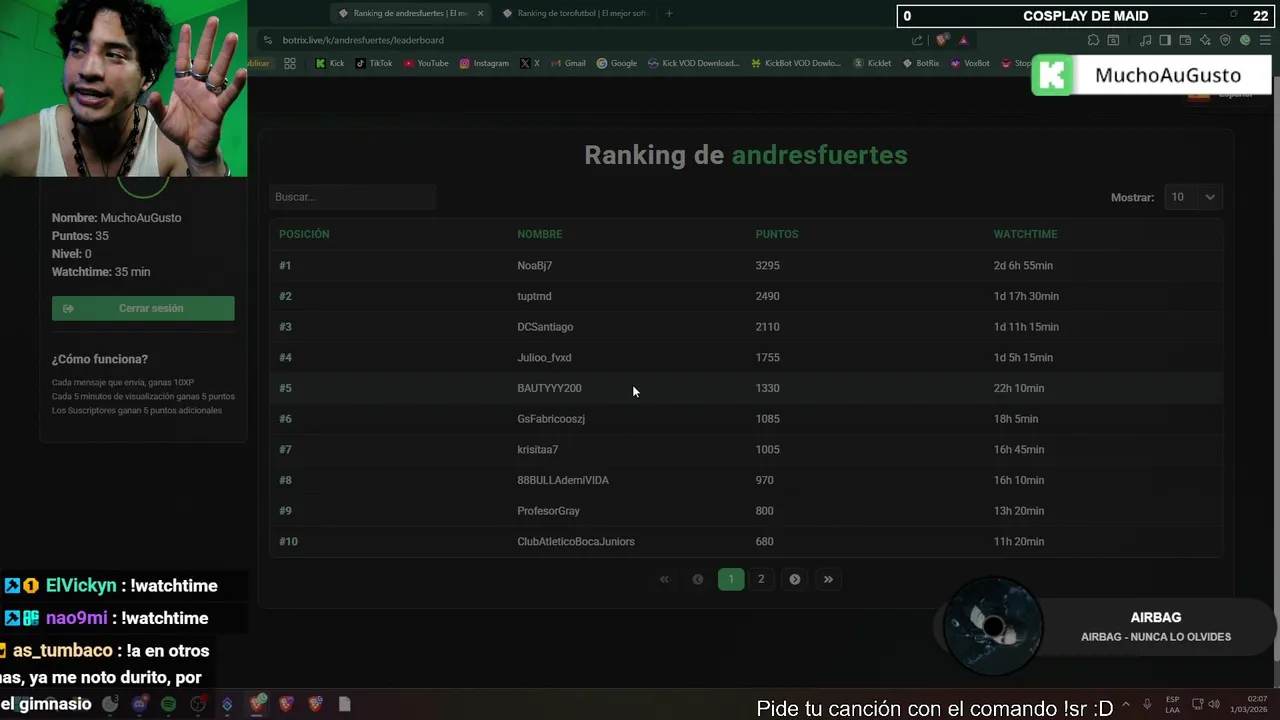Go to the next leaderboard page arrow
This screenshot has width=1280, height=720.
(795, 579)
